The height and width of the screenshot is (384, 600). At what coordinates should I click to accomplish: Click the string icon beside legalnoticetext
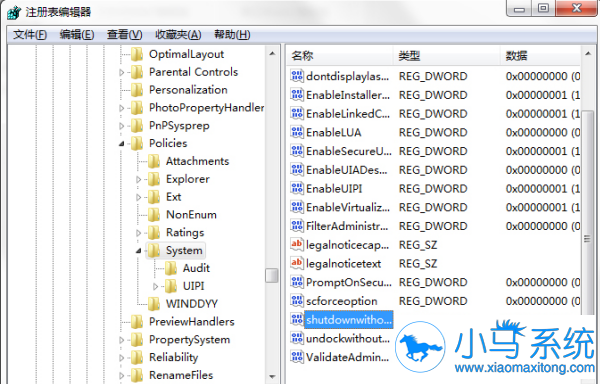[x=297, y=264]
